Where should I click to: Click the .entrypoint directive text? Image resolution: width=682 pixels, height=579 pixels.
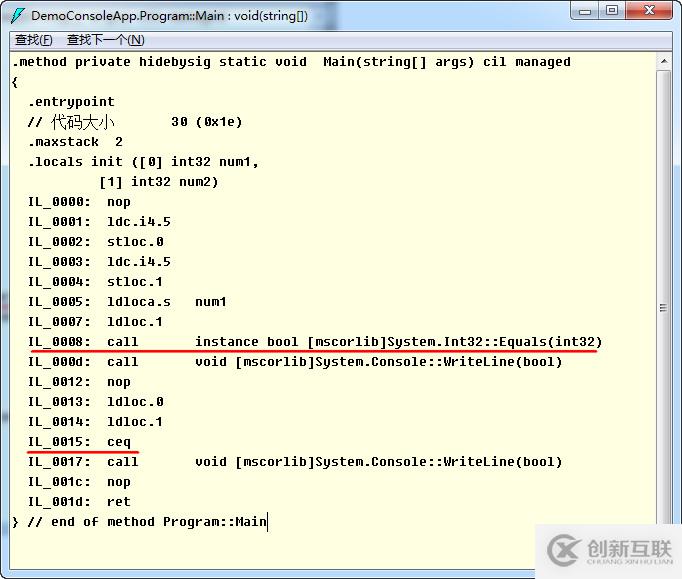[71, 102]
